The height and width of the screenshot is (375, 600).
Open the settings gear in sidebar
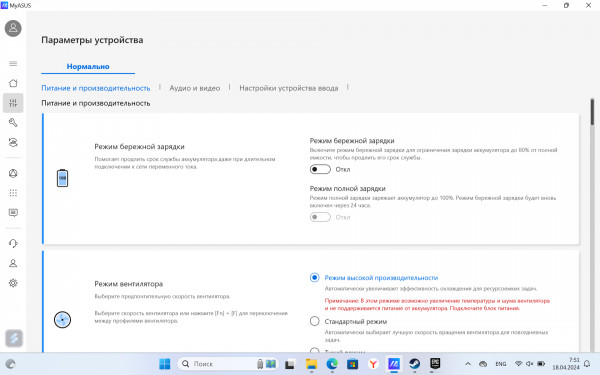(x=13, y=283)
